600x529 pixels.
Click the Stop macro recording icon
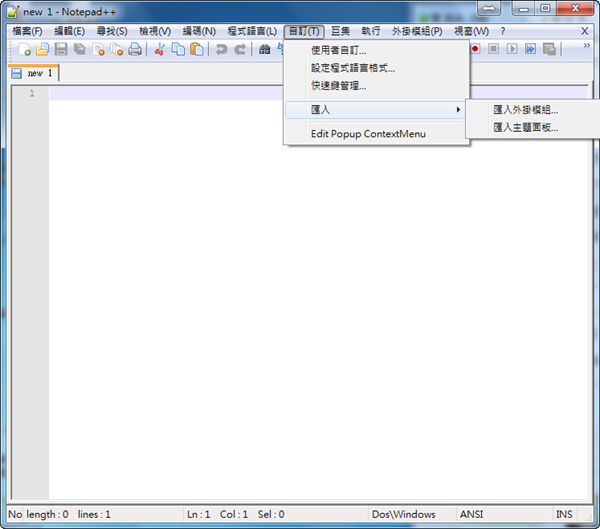point(494,49)
